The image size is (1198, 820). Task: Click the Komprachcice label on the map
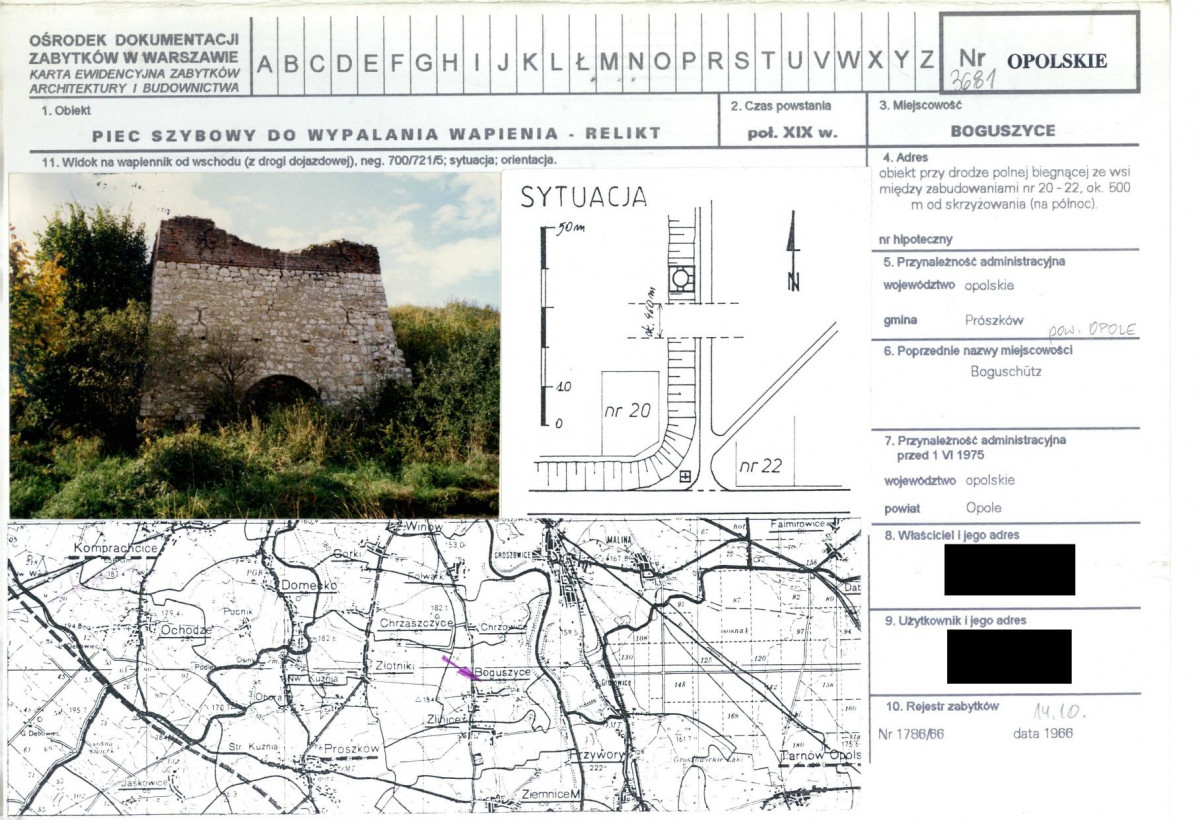click(115, 548)
